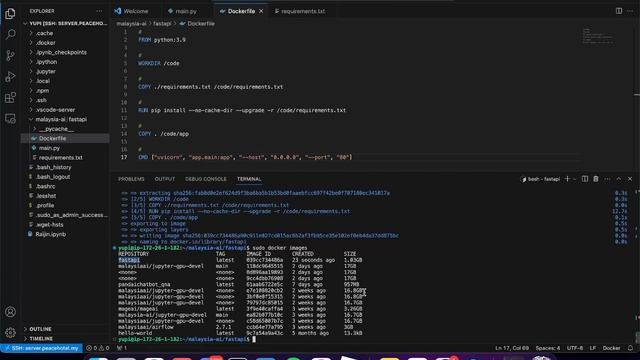Collapse the YUPI SSH workspace root

65,24
